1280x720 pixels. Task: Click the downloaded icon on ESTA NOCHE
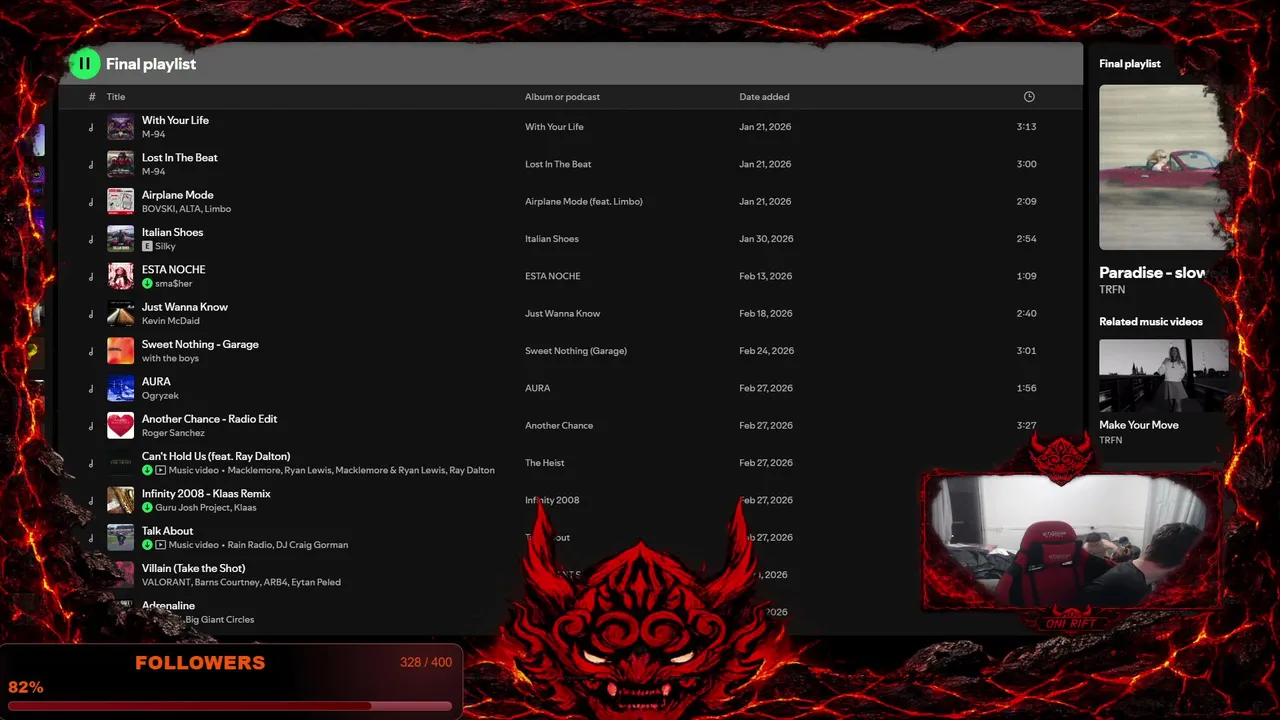[147, 284]
